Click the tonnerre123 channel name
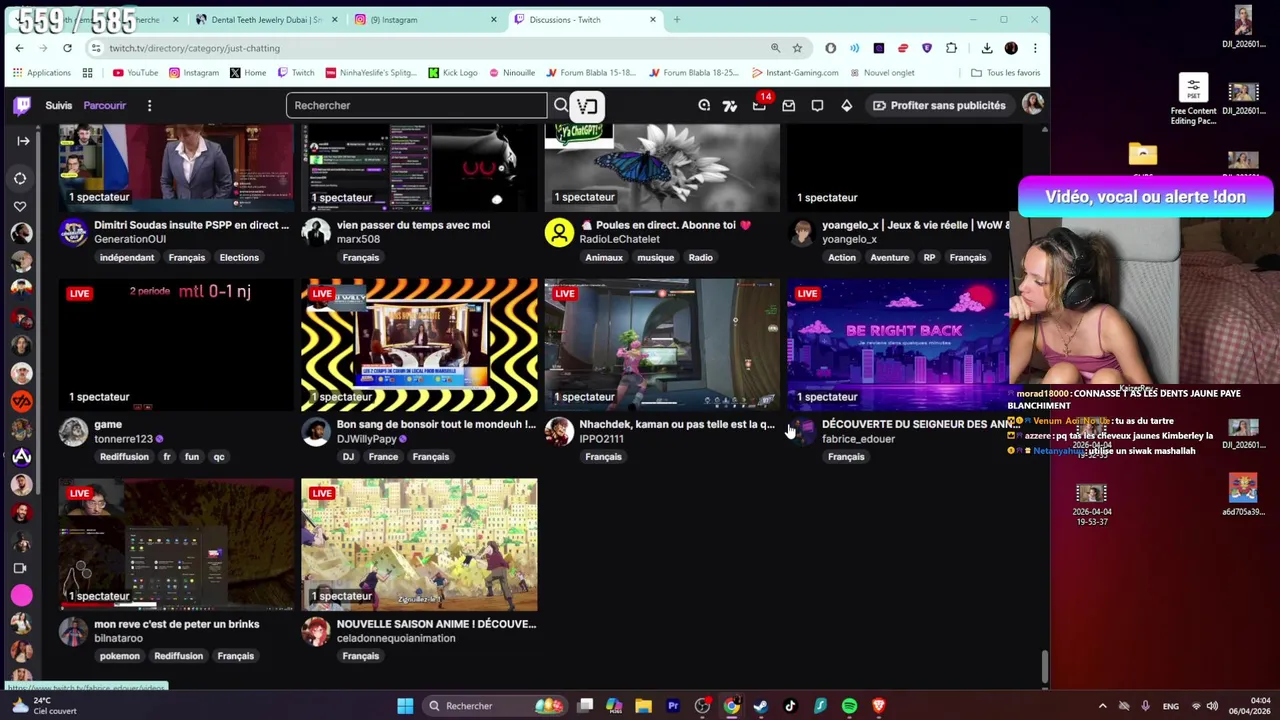This screenshot has height=720, width=1280. click(123, 439)
